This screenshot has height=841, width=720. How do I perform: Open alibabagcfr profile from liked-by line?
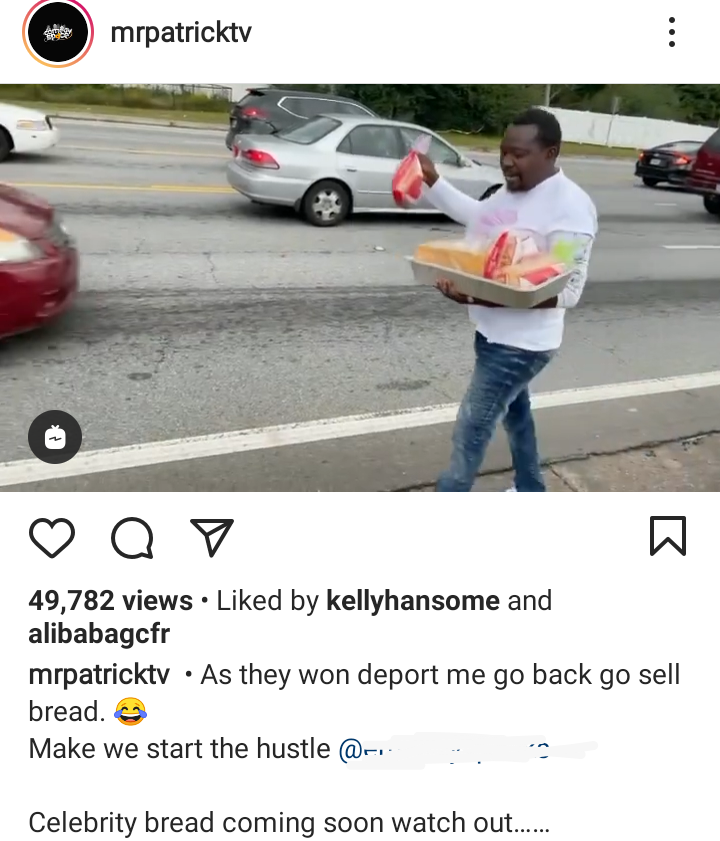99,634
